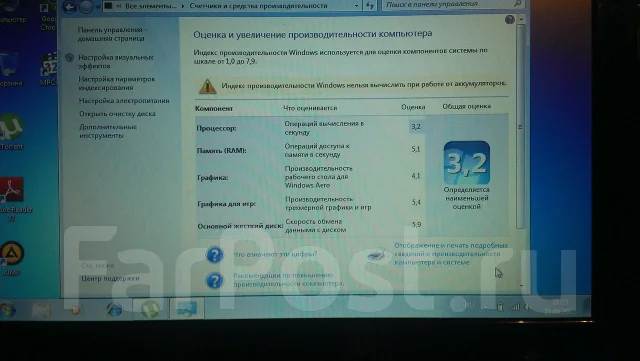
Task: Click the scrollbar up arrow
Action: [x=521, y=19]
